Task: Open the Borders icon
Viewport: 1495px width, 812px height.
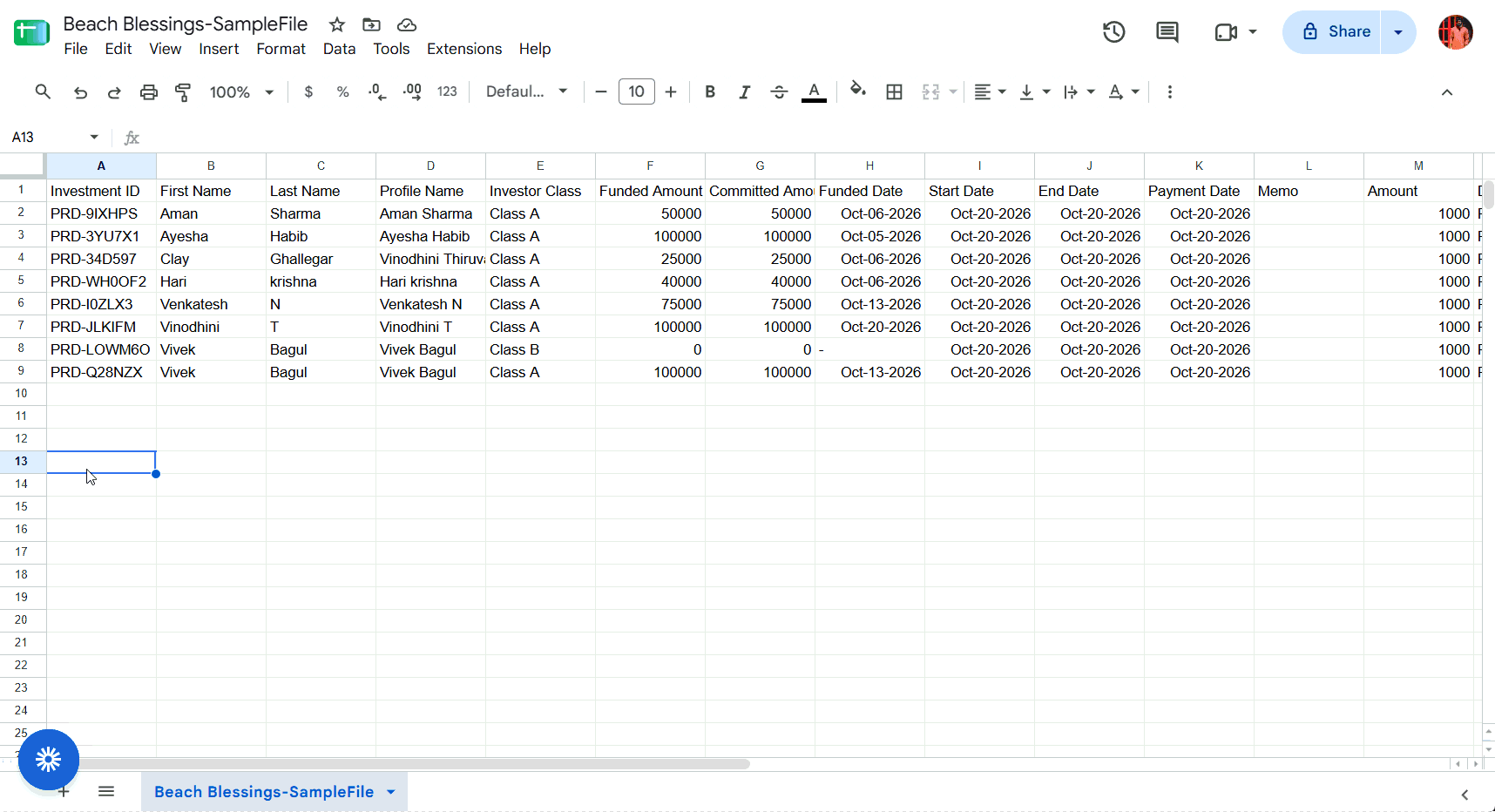Action: pyautogui.click(x=894, y=91)
